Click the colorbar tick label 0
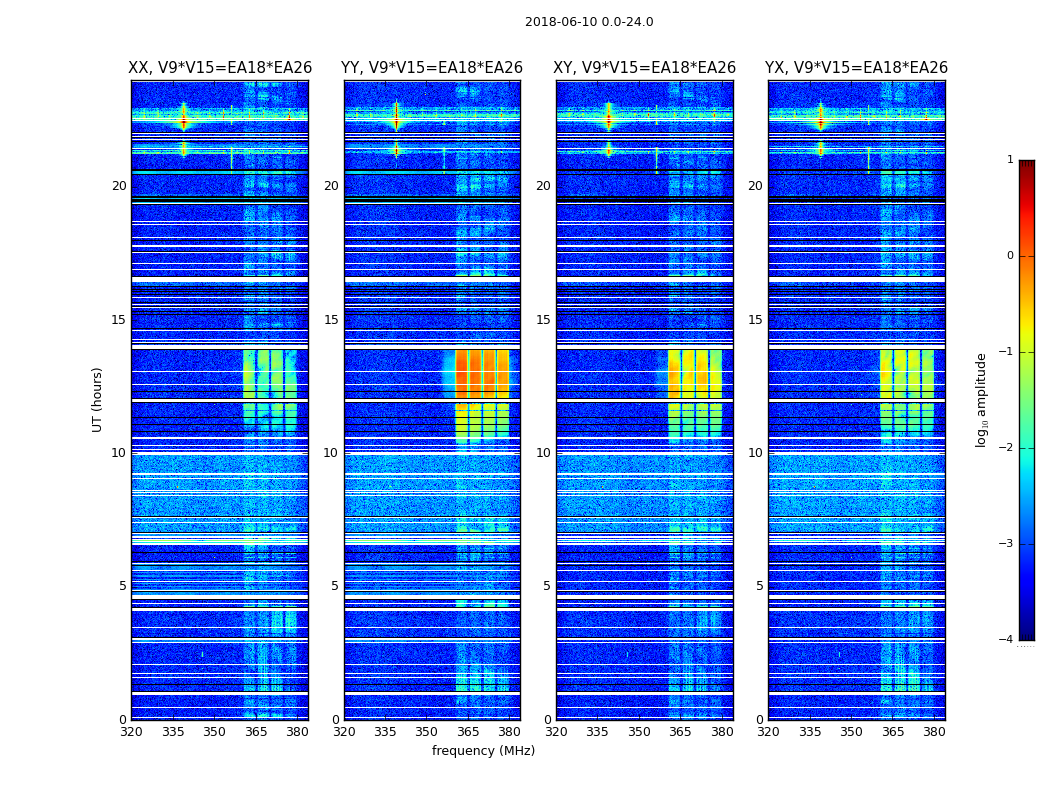Viewport: 1050px width, 800px height. coord(1010,256)
